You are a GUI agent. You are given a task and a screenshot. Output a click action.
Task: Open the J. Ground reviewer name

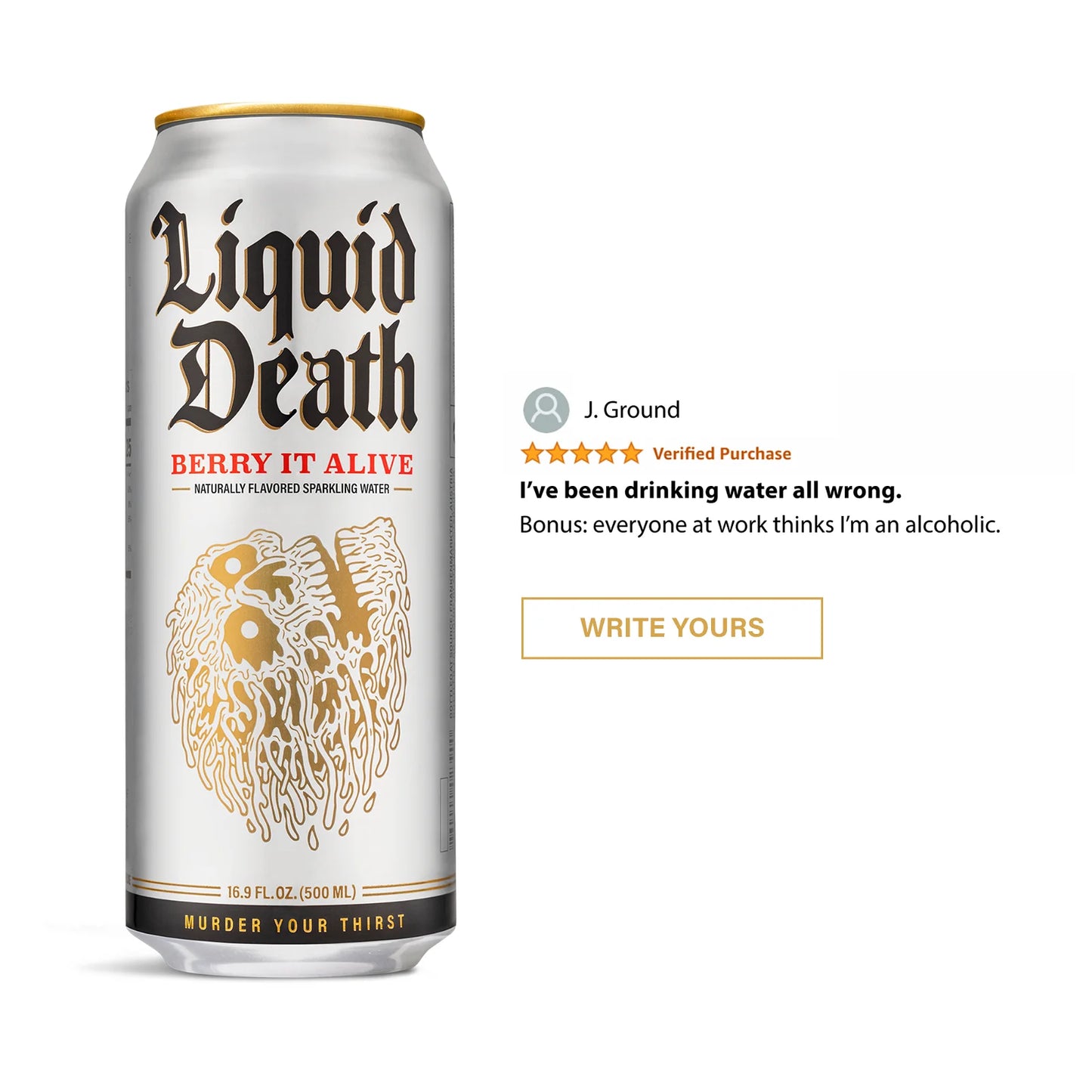click(632, 410)
